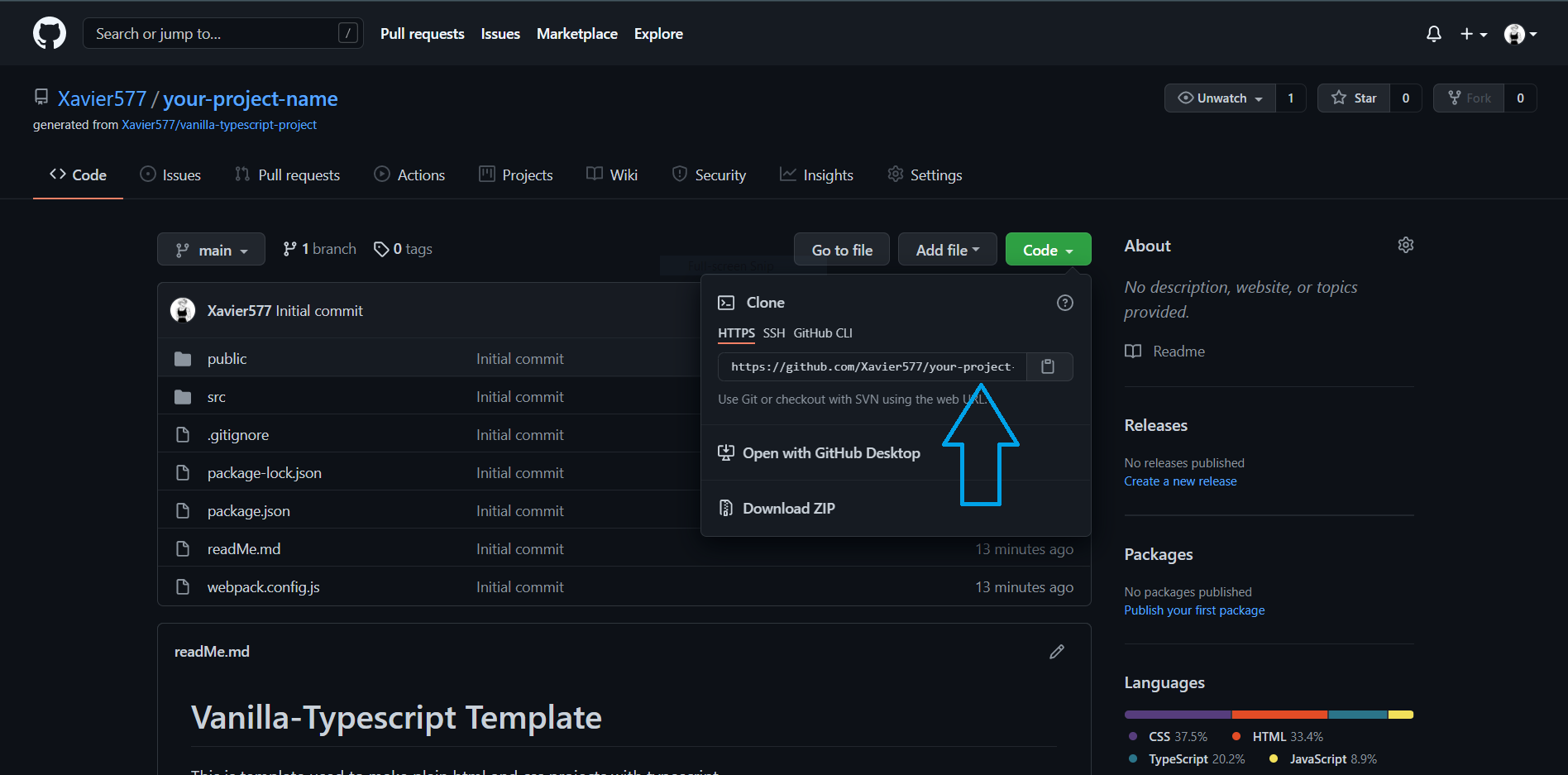1568x775 pixels.
Task: Open the TypeScript 20.2% language entry
Action: 1187,759
